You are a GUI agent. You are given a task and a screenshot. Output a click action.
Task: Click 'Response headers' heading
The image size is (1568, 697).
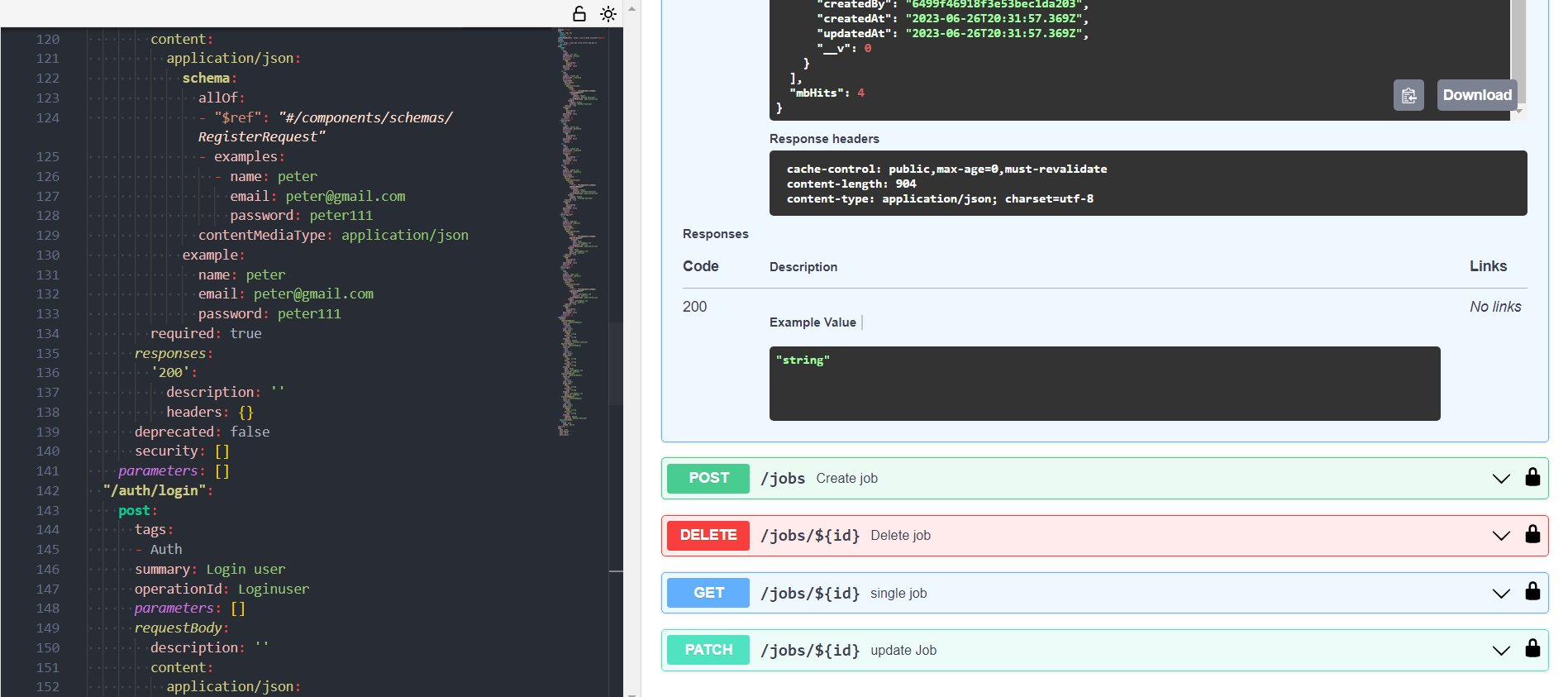coord(824,139)
